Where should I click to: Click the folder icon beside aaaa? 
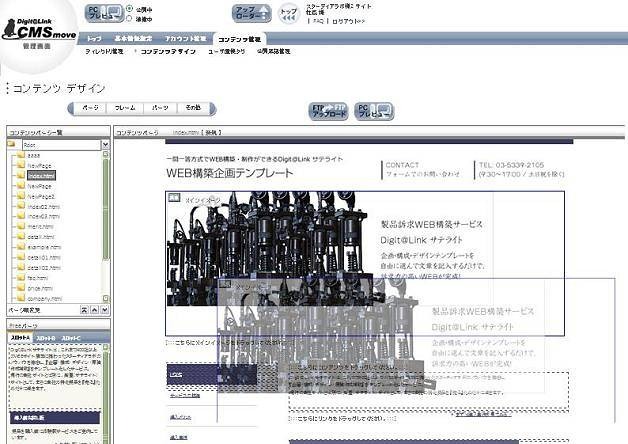(x=21, y=155)
